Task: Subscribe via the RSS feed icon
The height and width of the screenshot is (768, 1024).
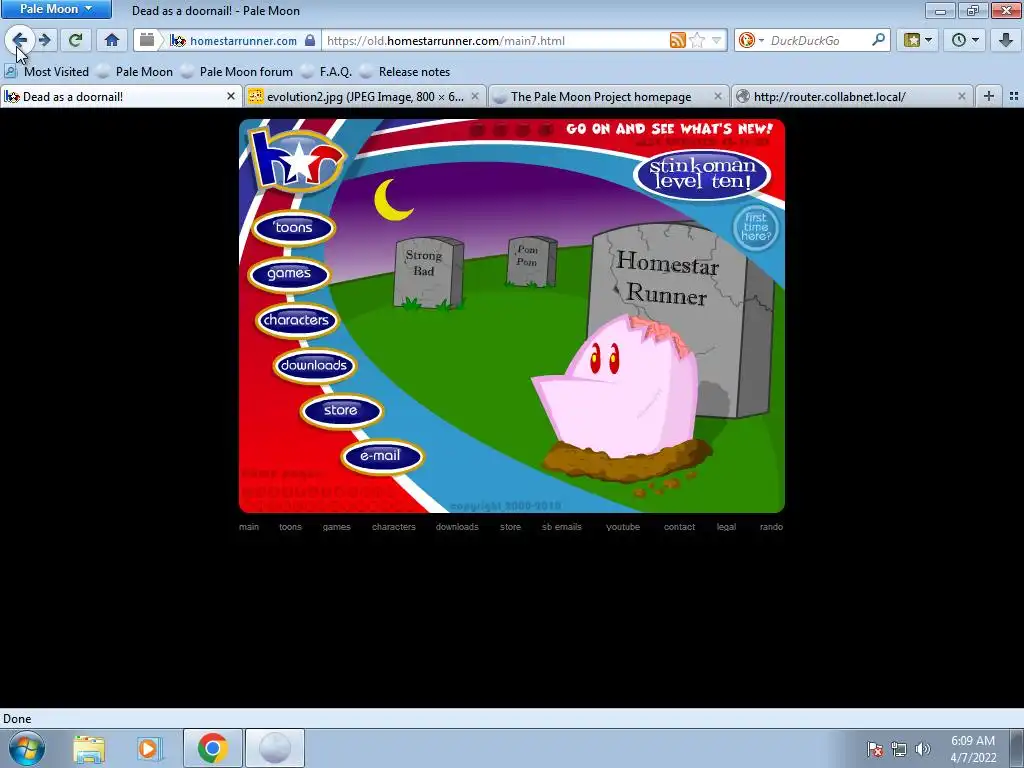Action: click(x=678, y=40)
